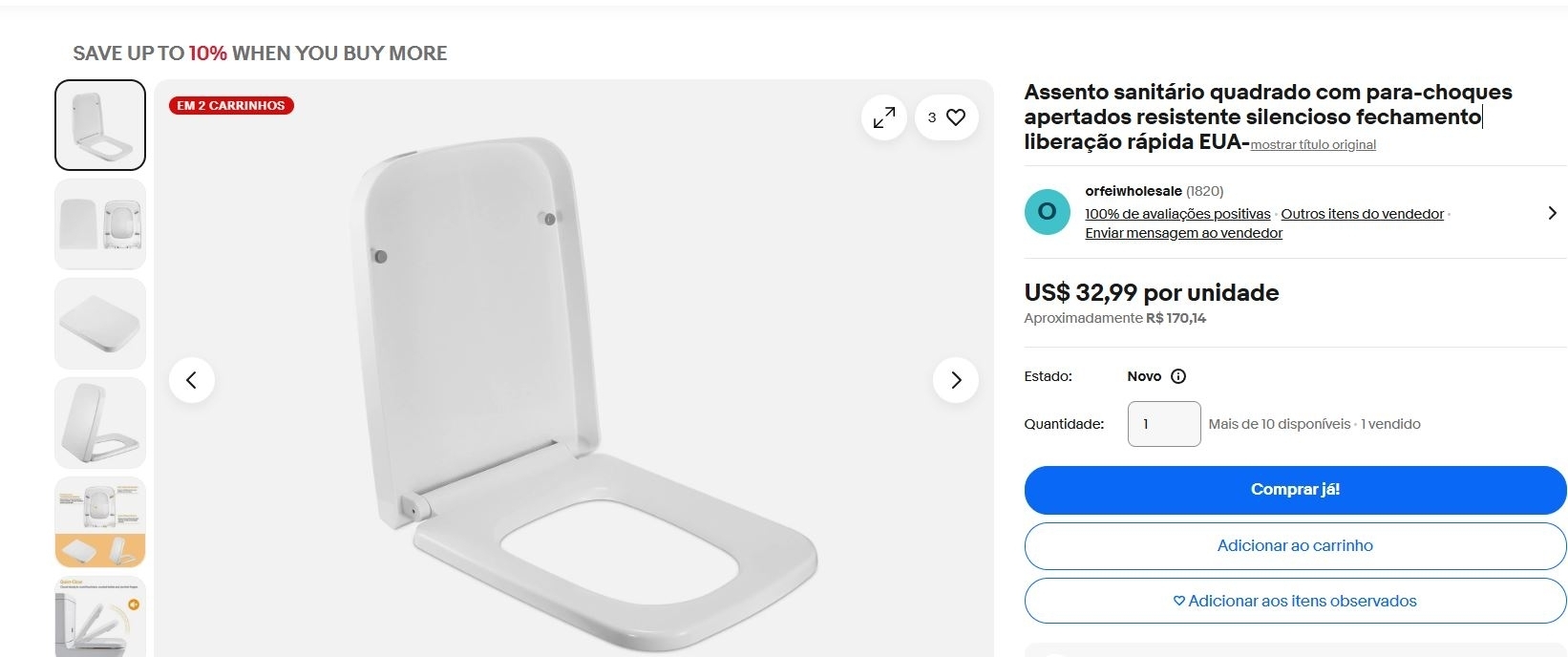Select the second thumbnail showing seat views
The height and width of the screenshot is (657, 1568).
click(100, 224)
